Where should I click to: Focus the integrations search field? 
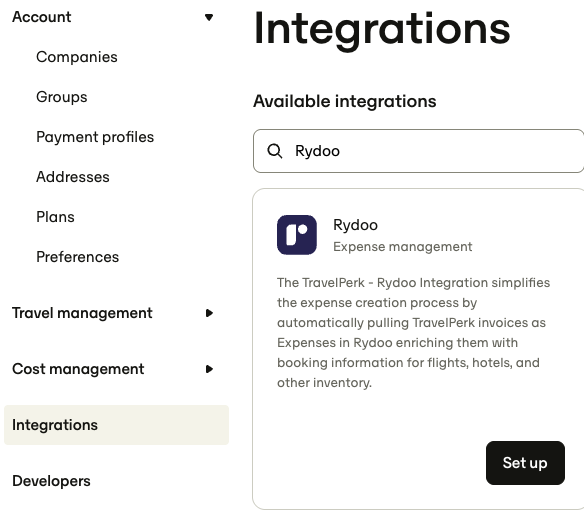(x=418, y=151)
